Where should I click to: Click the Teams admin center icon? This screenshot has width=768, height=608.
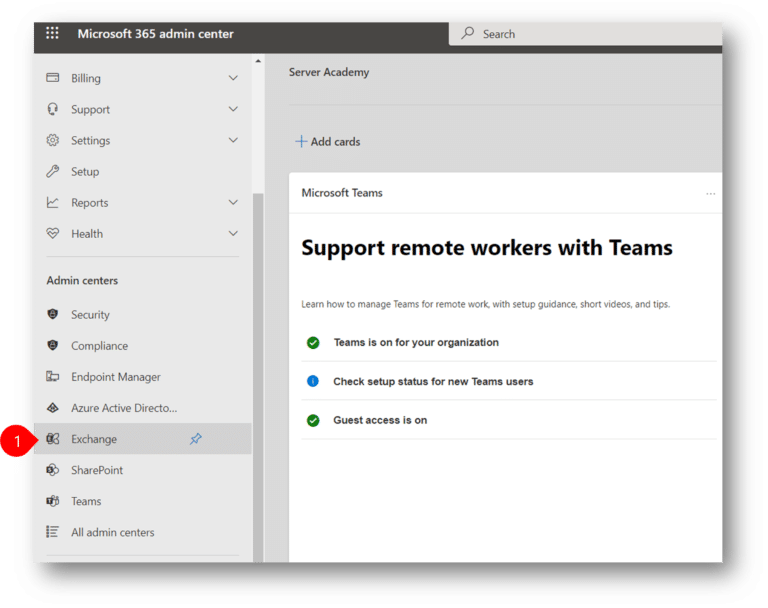[53, 501]
